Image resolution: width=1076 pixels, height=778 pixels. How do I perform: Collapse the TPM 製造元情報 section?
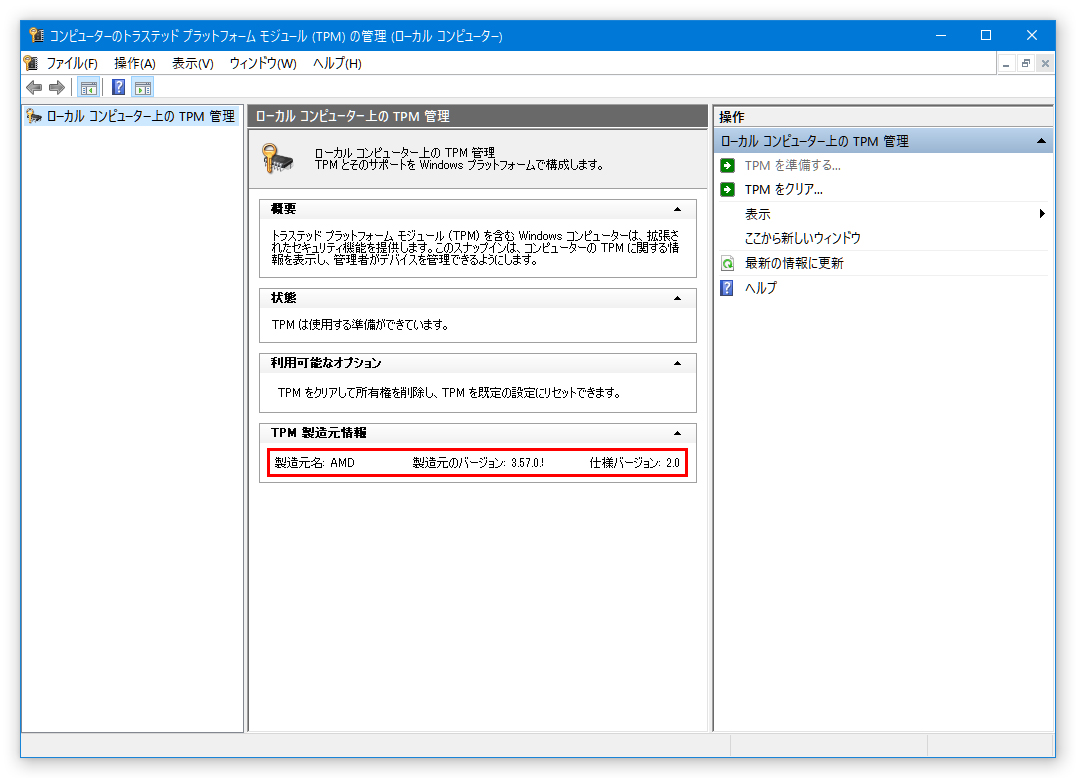[677, 434]
